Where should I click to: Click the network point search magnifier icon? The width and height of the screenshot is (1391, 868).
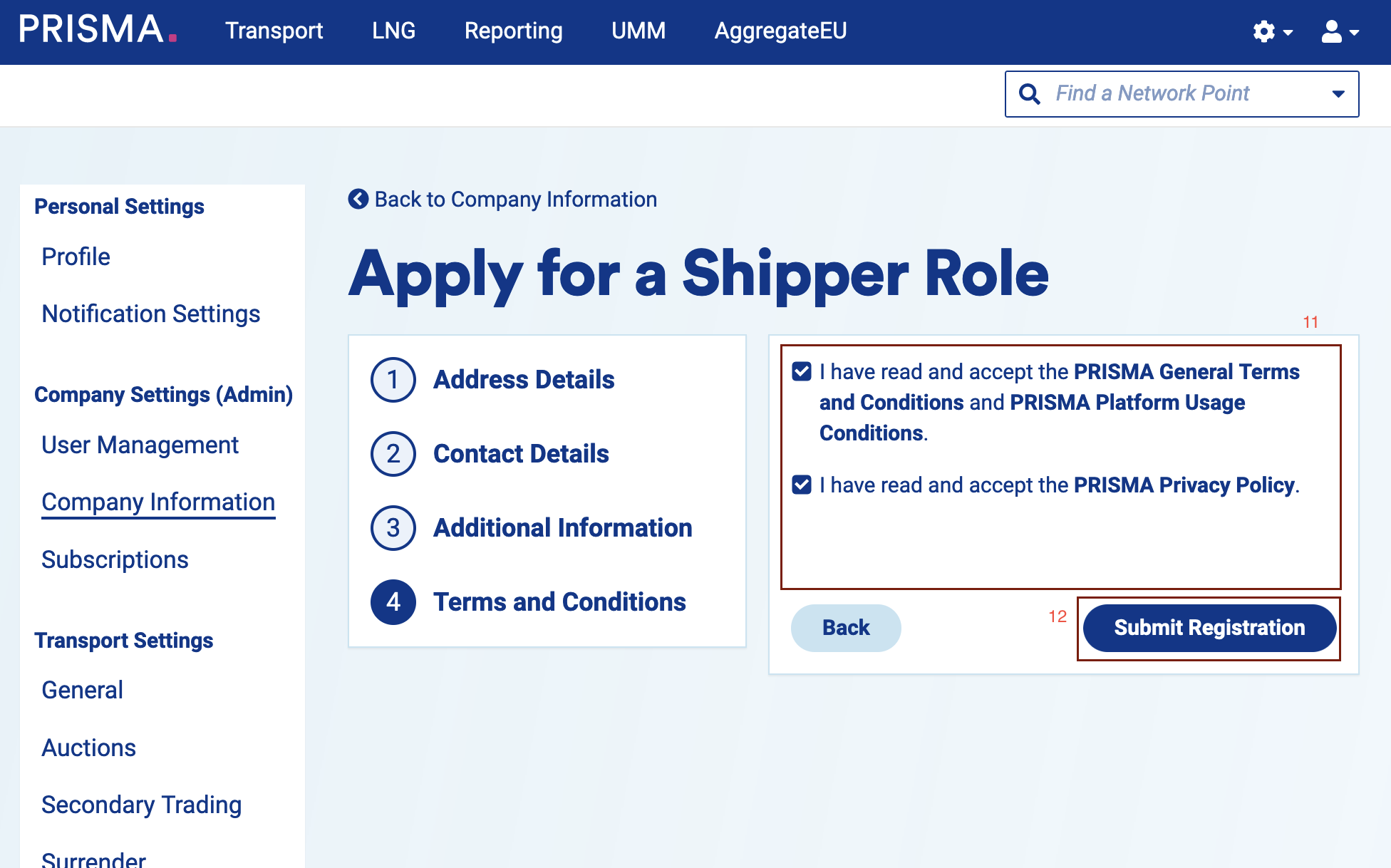(1030, 94)
